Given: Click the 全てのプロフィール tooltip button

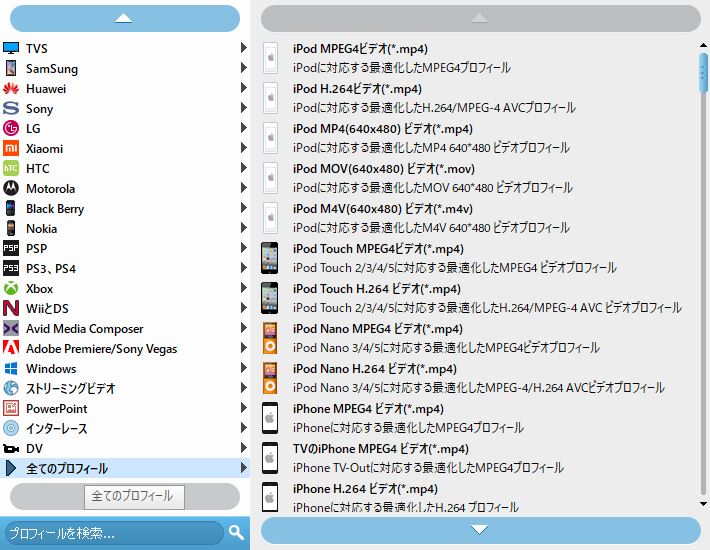Looking at the screenshot, I should [x=134, y=497].
